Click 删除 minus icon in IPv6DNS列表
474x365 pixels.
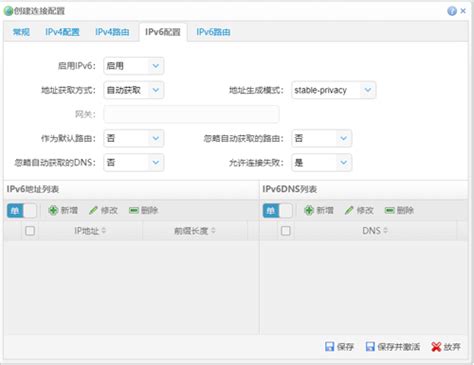pyautogui.click(x=389, y=210)
